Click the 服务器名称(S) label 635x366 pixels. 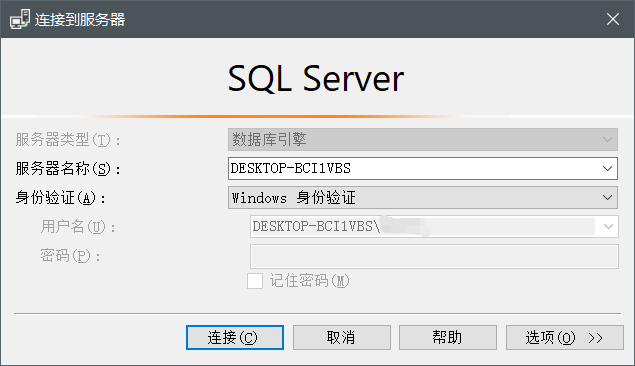point(68,168)
